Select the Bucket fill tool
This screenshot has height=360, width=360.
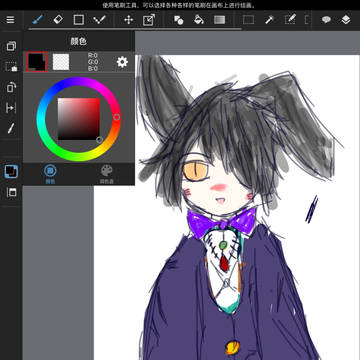pyautogui.click(x=199, y=20)
